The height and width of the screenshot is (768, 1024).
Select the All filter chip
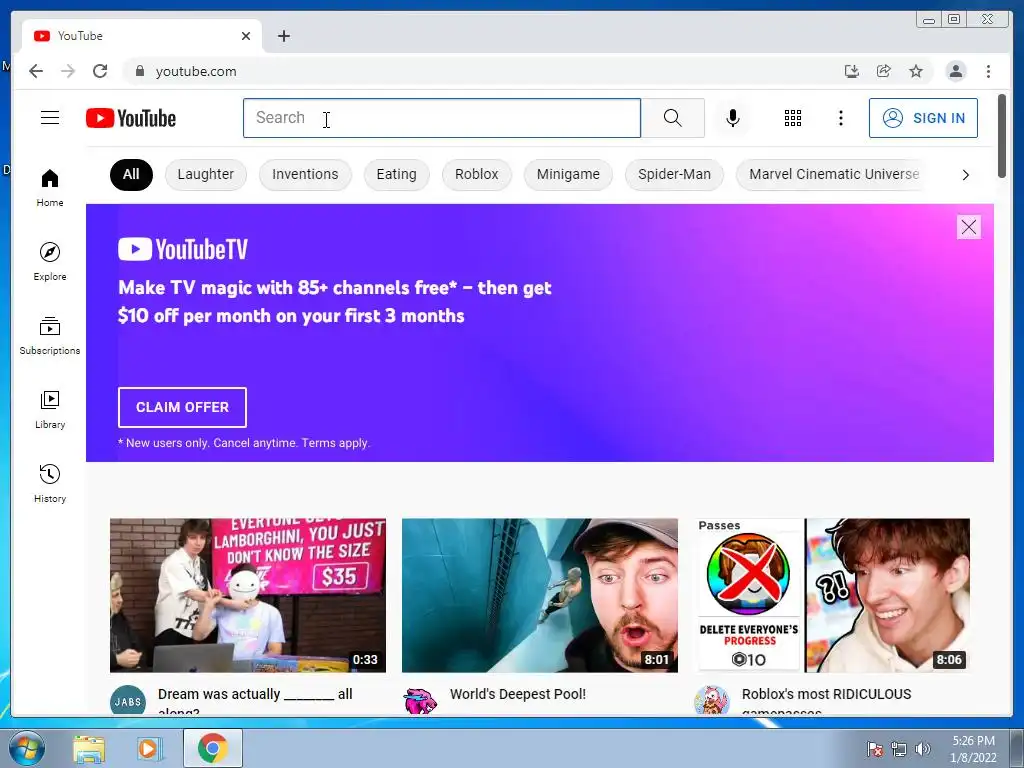[x=131, y=174]
